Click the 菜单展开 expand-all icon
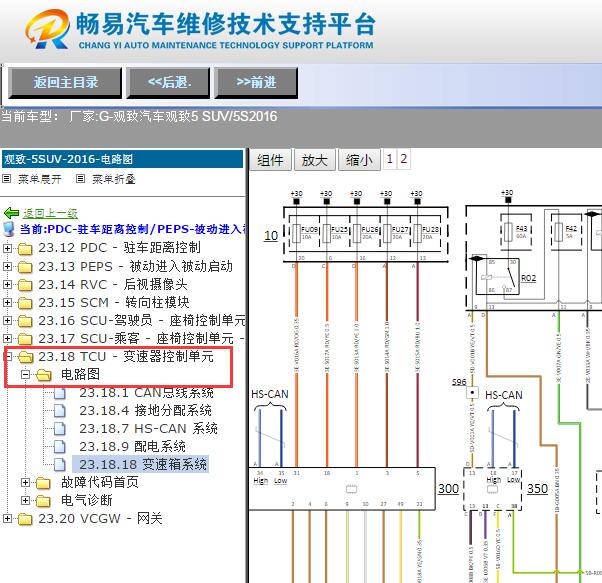This screenshot has width=602, height=583. pos(7,178)
